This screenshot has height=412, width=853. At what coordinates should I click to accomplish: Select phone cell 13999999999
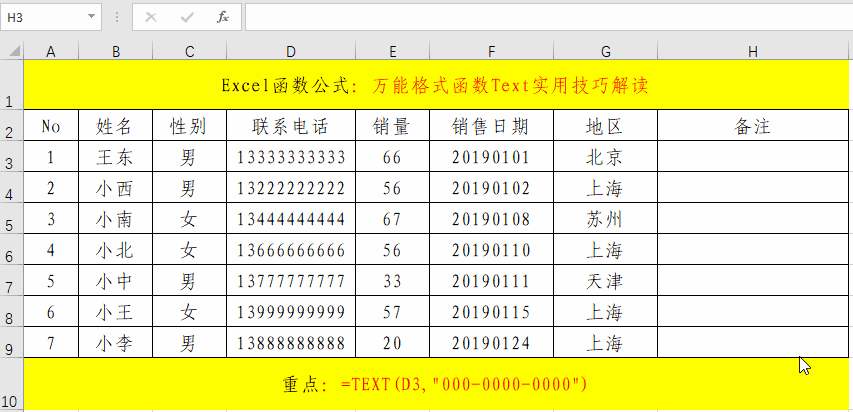(x=291, y=311)
